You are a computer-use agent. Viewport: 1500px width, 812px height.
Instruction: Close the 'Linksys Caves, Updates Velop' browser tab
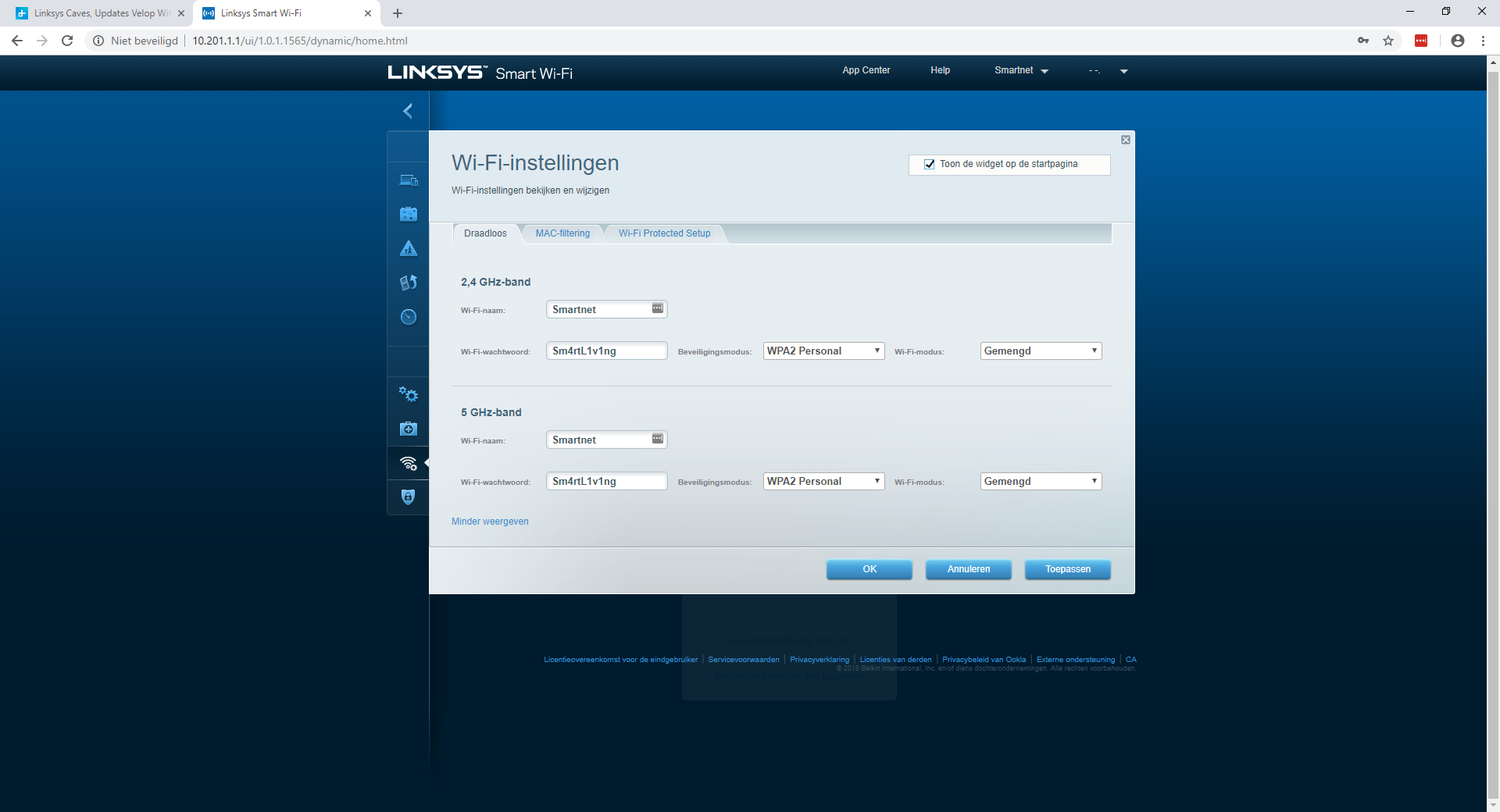pos(181,13)
